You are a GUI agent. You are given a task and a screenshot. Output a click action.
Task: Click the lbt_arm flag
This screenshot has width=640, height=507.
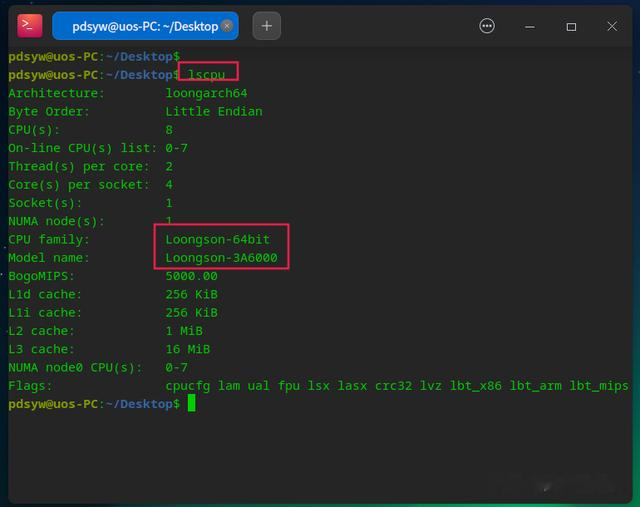536,386
